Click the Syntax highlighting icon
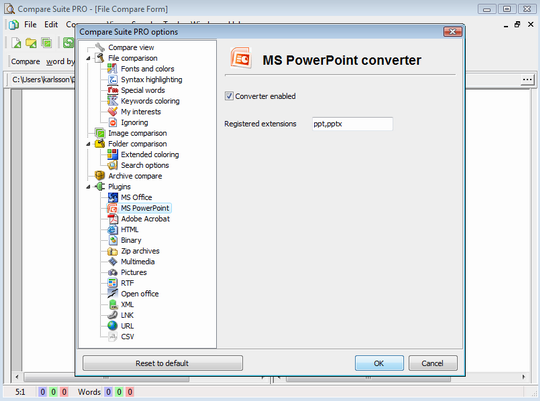Image resolution: width=540 pixels, height=401 pixels. (112, 79)
